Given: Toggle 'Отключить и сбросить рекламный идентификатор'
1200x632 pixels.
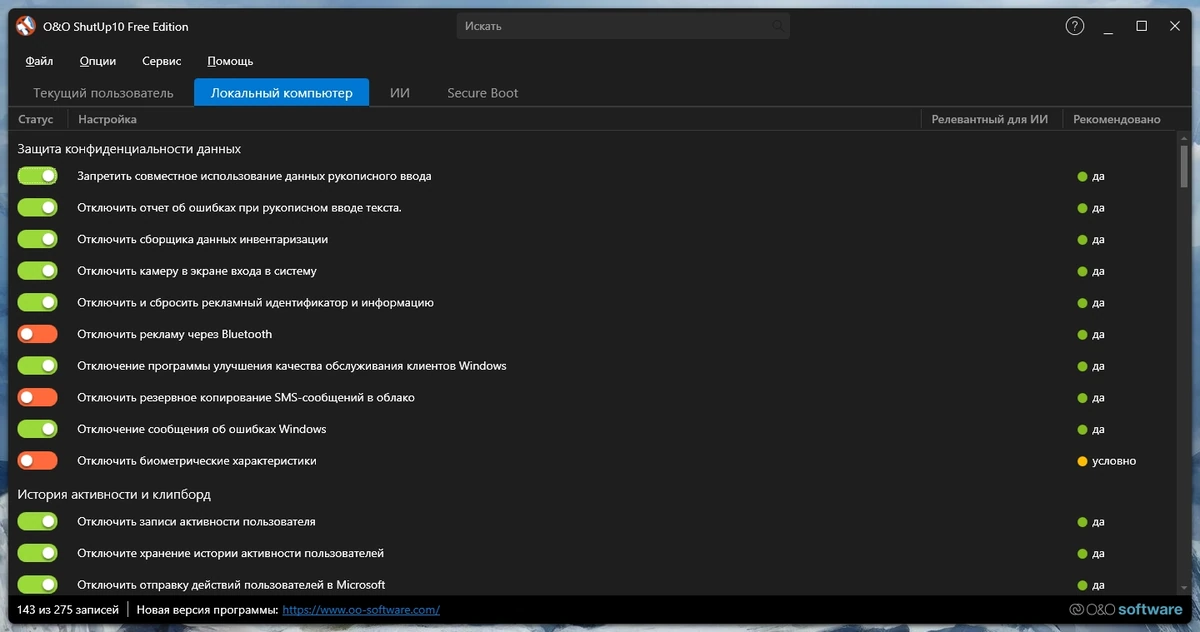Looking at the screenshot, I should click(x=38, y=303).
